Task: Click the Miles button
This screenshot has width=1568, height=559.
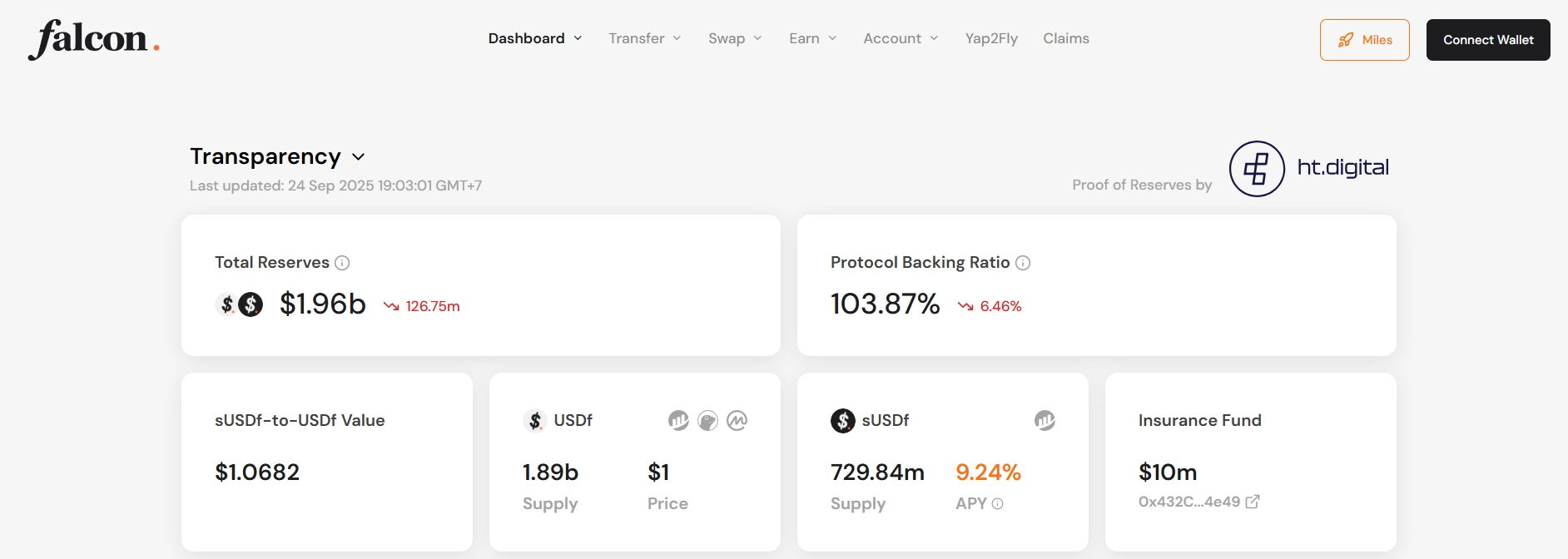Action: 1364,40
